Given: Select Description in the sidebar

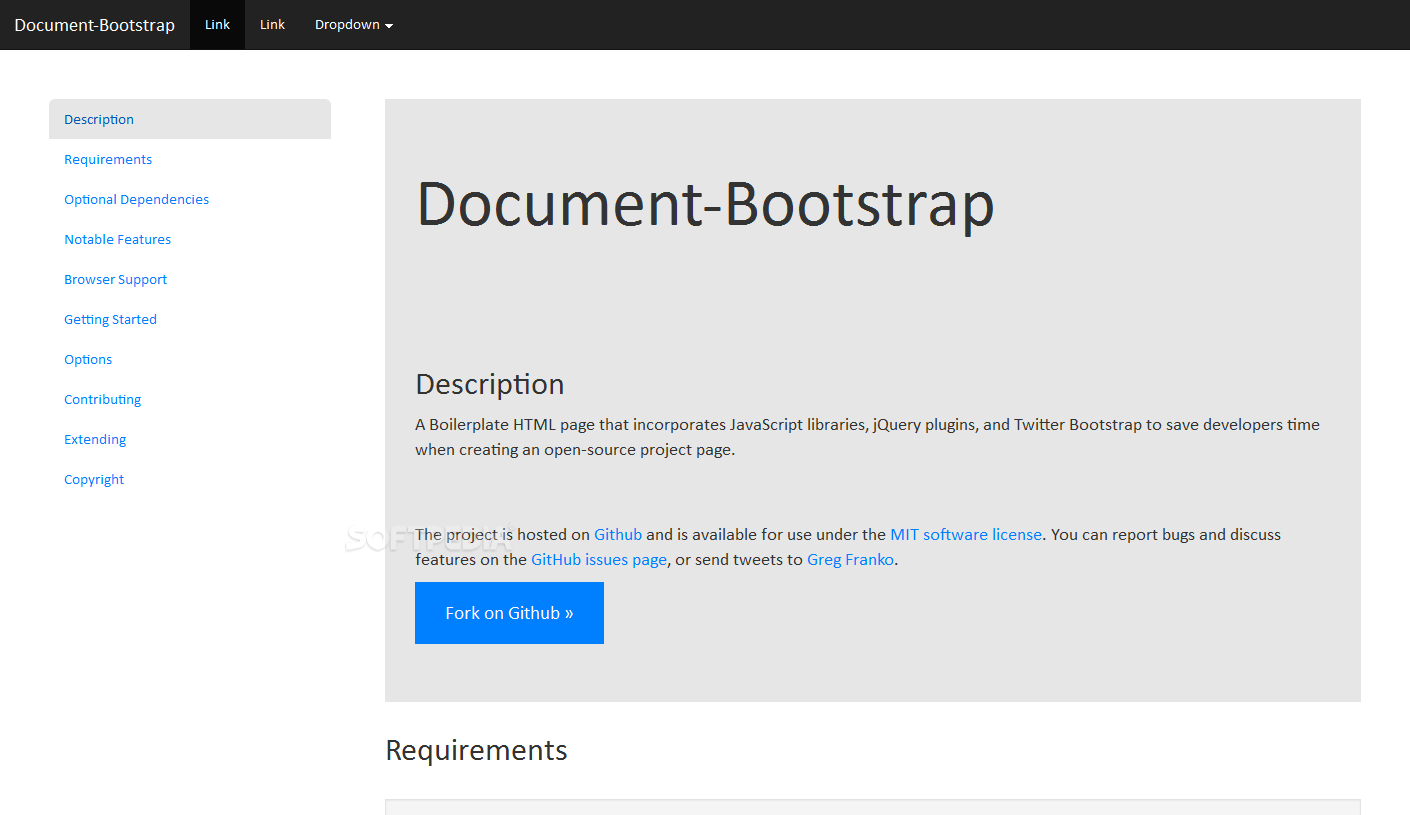Looking at the screenshot, I should (x=190, y=119).
